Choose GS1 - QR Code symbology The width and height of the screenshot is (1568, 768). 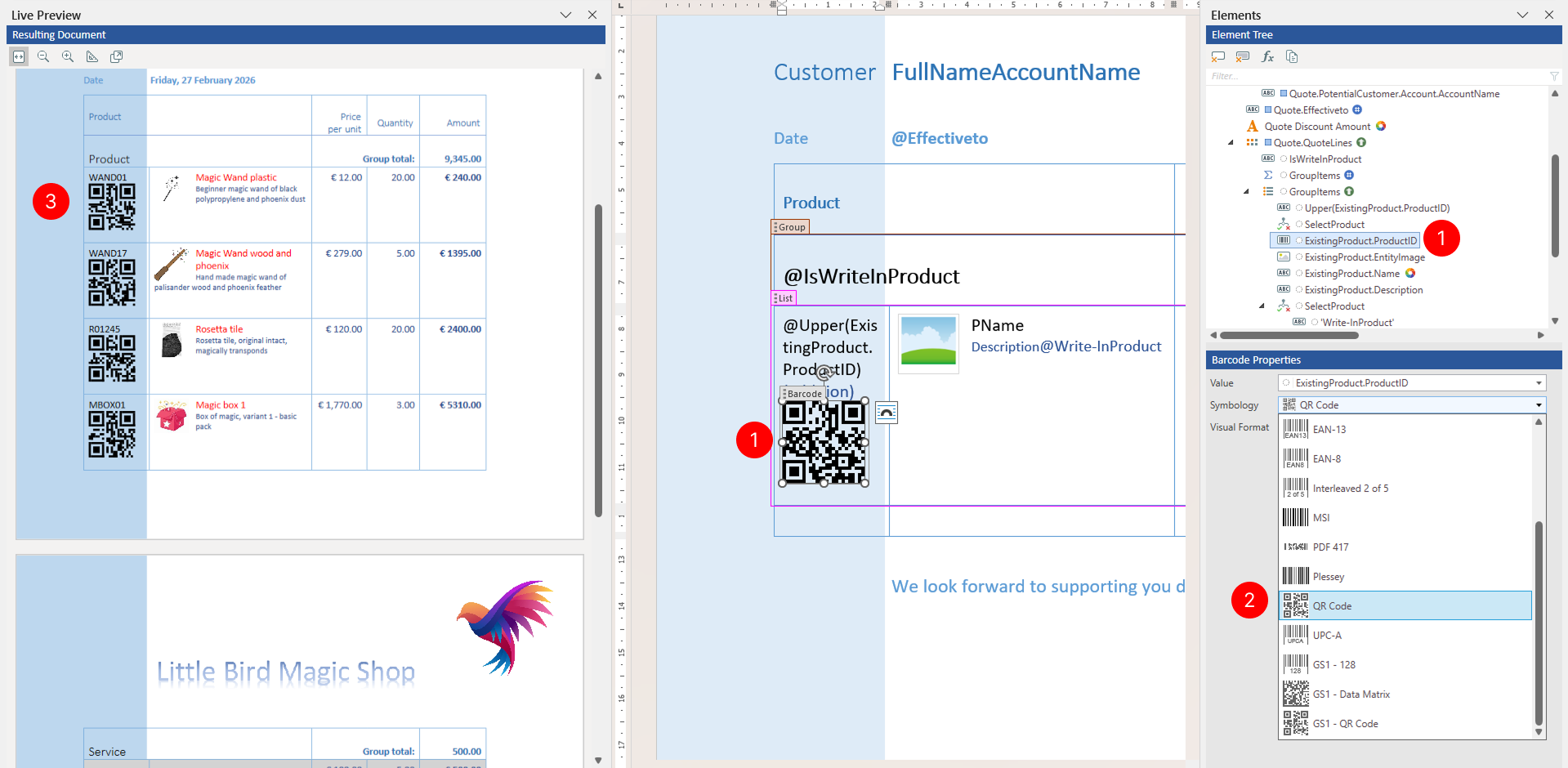coord(1405,723)
